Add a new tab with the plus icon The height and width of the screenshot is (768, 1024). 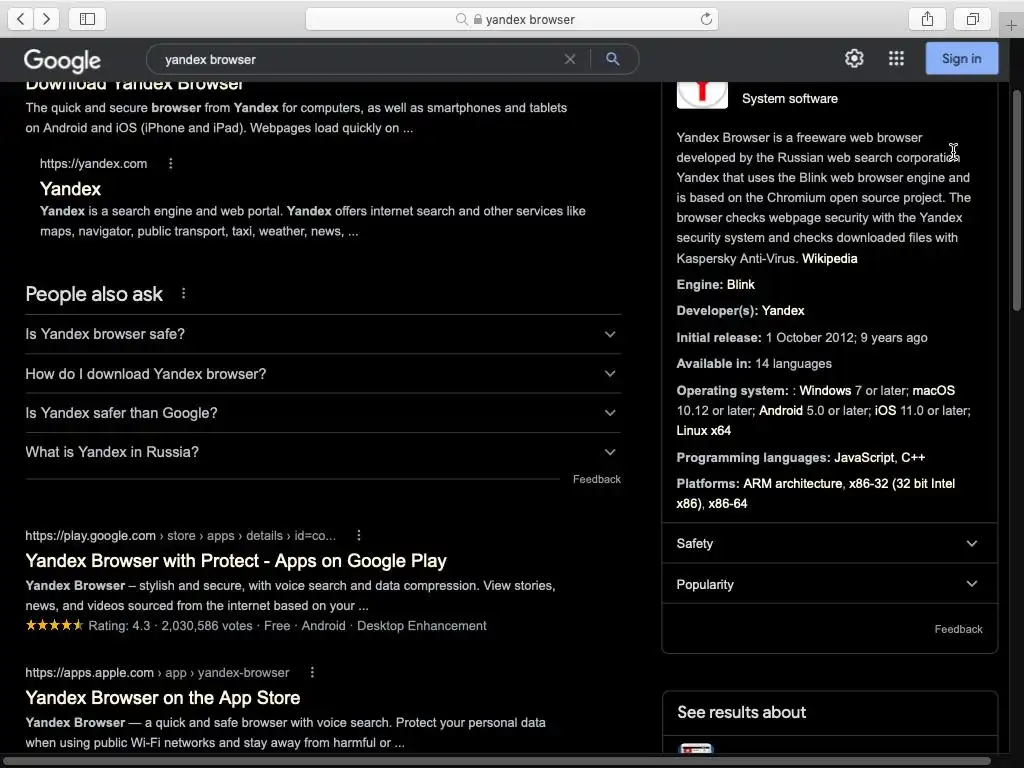tap(1012, 25)
